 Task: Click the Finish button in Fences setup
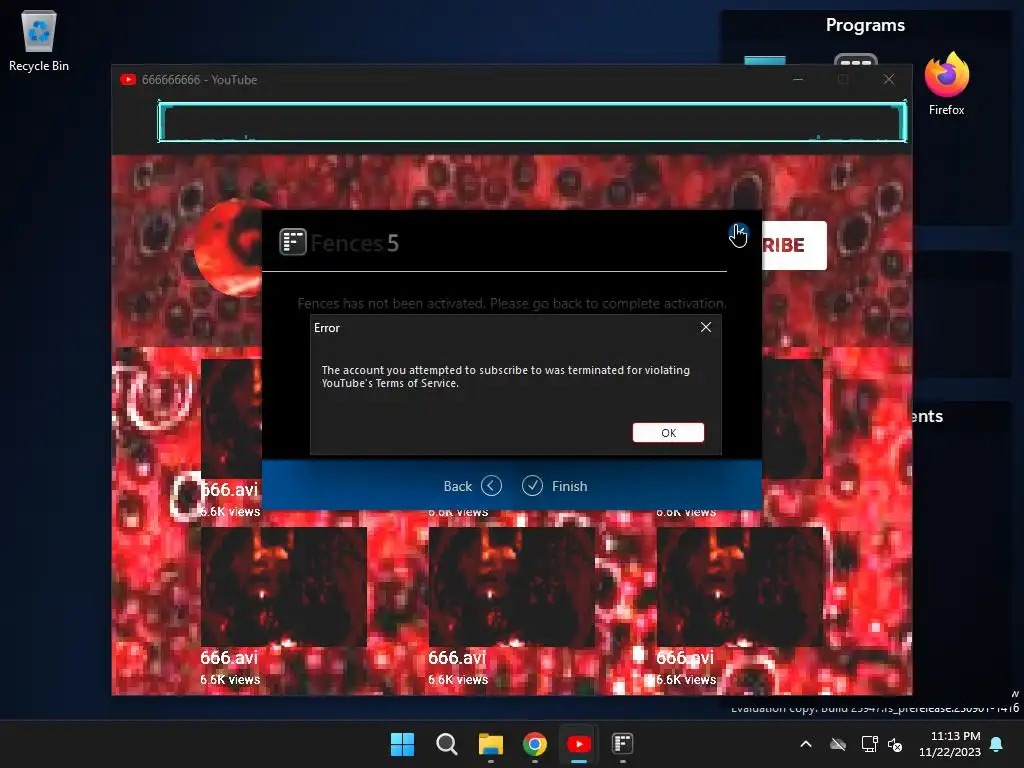554,486
